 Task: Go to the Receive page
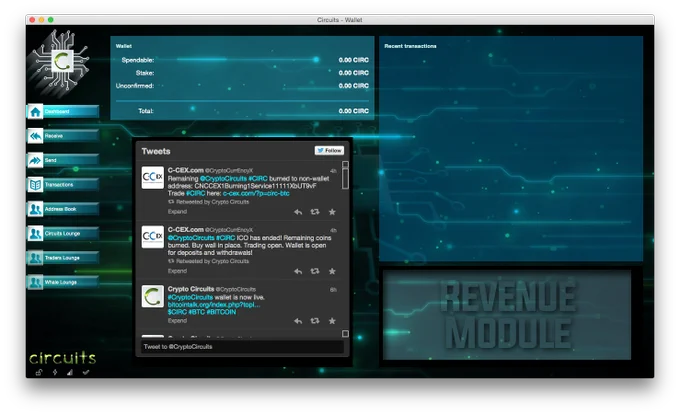(x=63, y=136)
